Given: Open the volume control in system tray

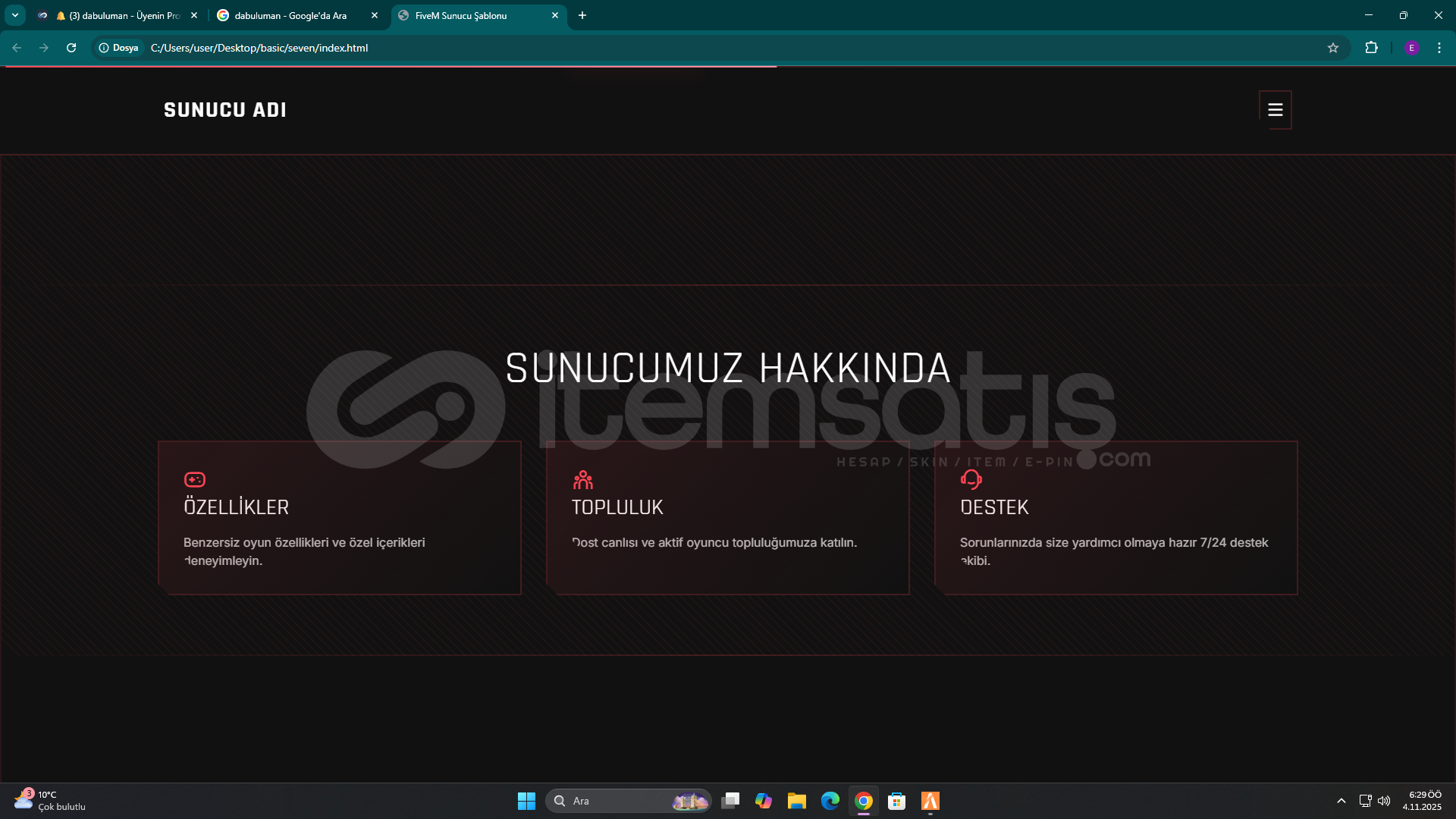Looking at the screenshot, I should click(x=1384, y=801).
